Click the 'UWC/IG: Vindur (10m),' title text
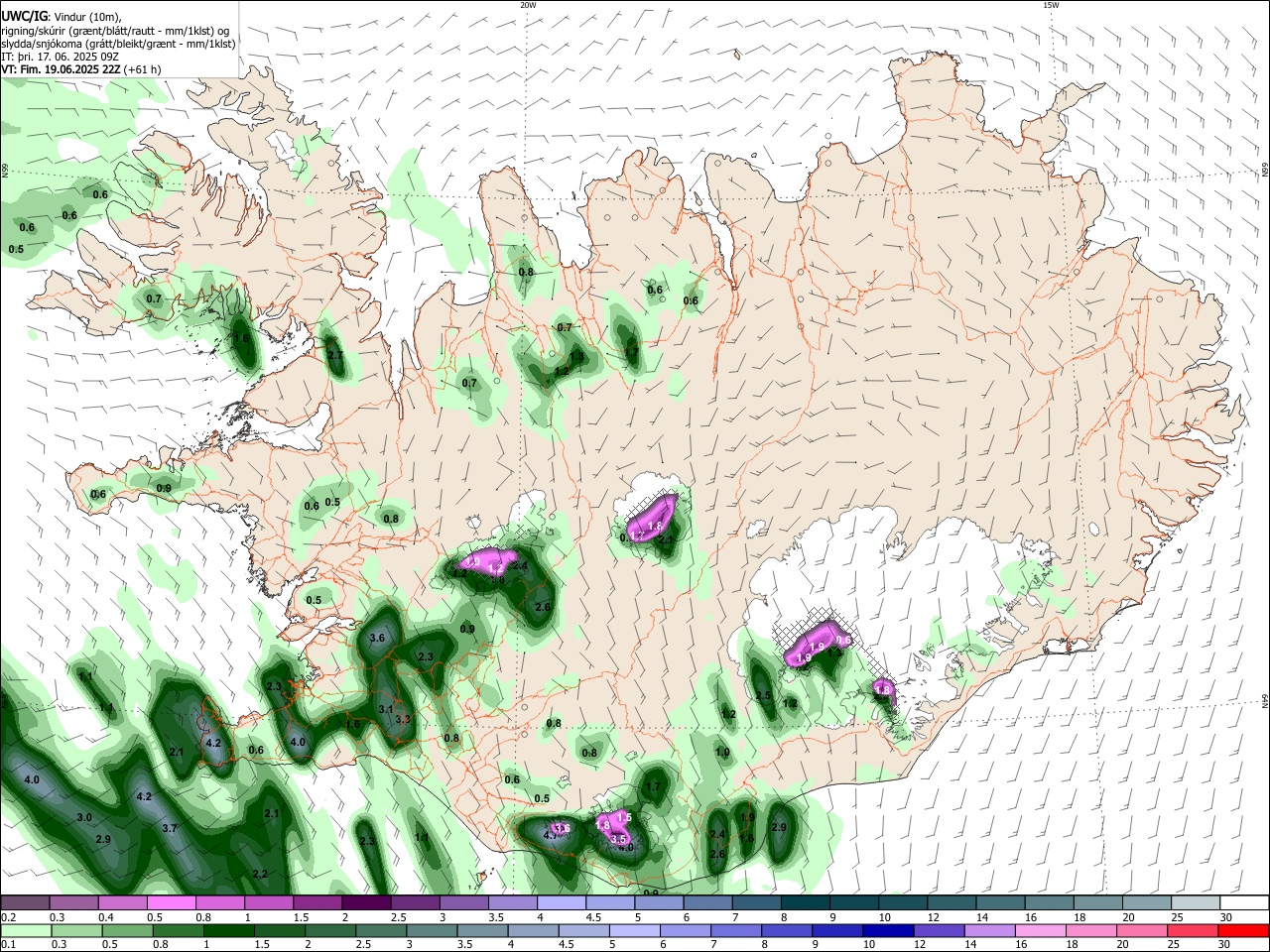This screenshot has height=952, width=1270. 61,17
